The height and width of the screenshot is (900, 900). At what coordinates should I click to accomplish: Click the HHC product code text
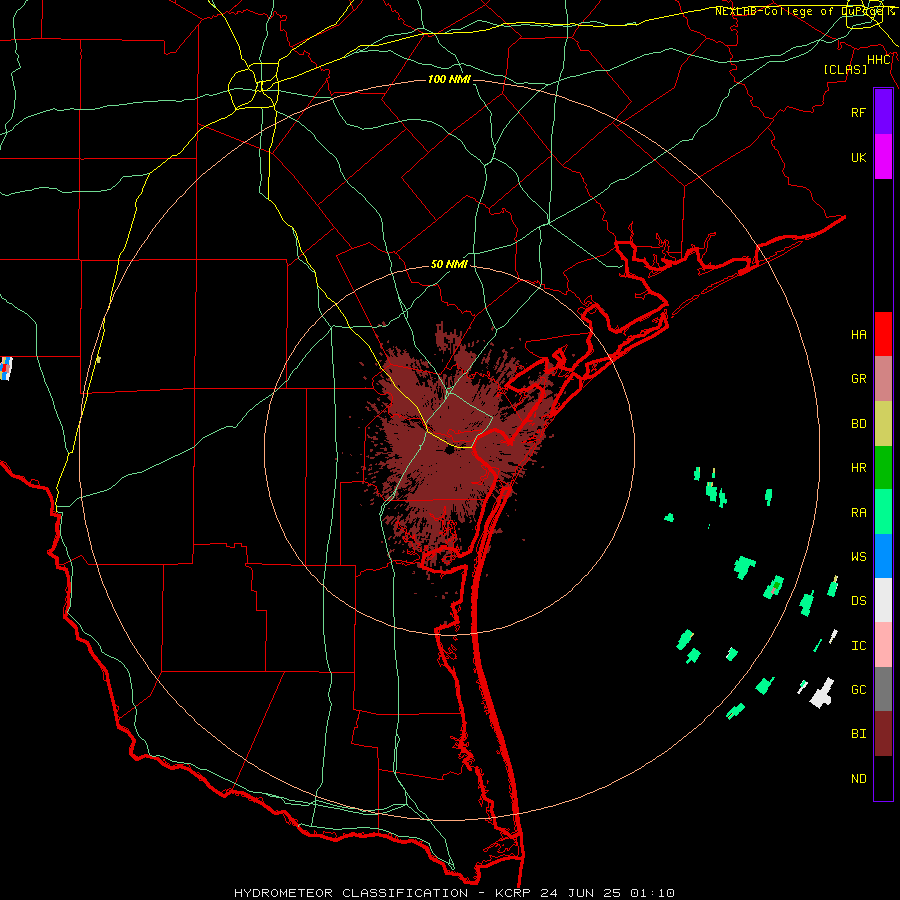[878, 60]
